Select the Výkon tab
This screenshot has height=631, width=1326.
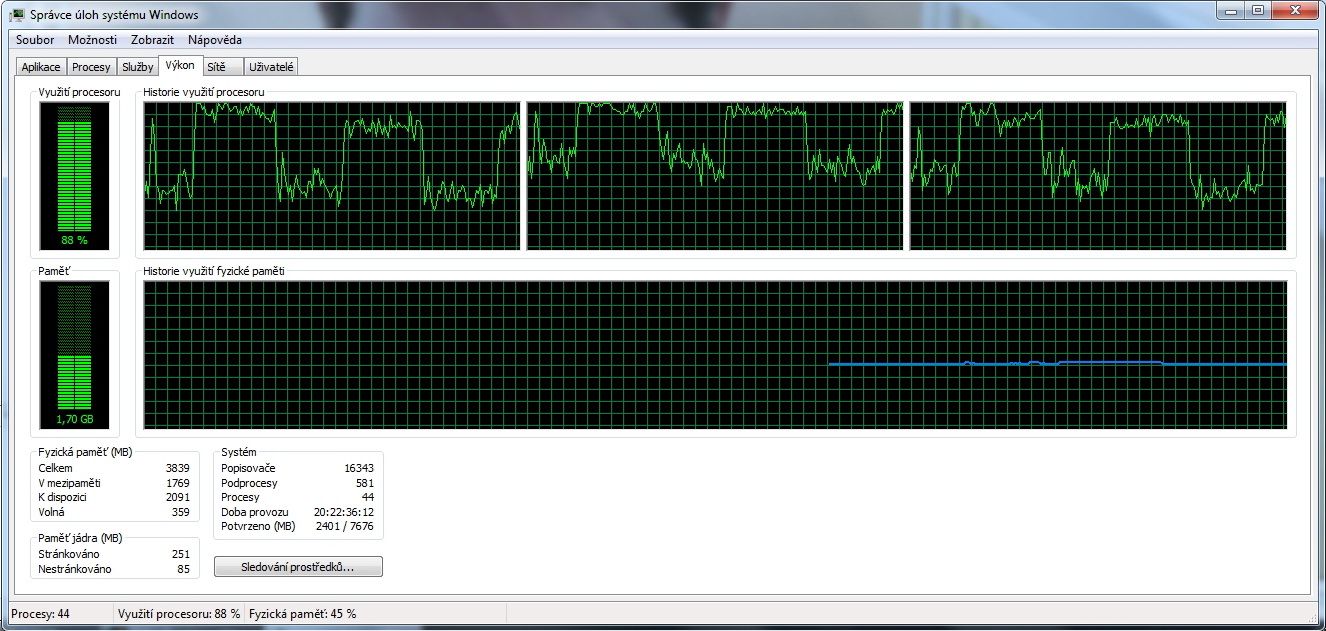click(x=180, y=66)
